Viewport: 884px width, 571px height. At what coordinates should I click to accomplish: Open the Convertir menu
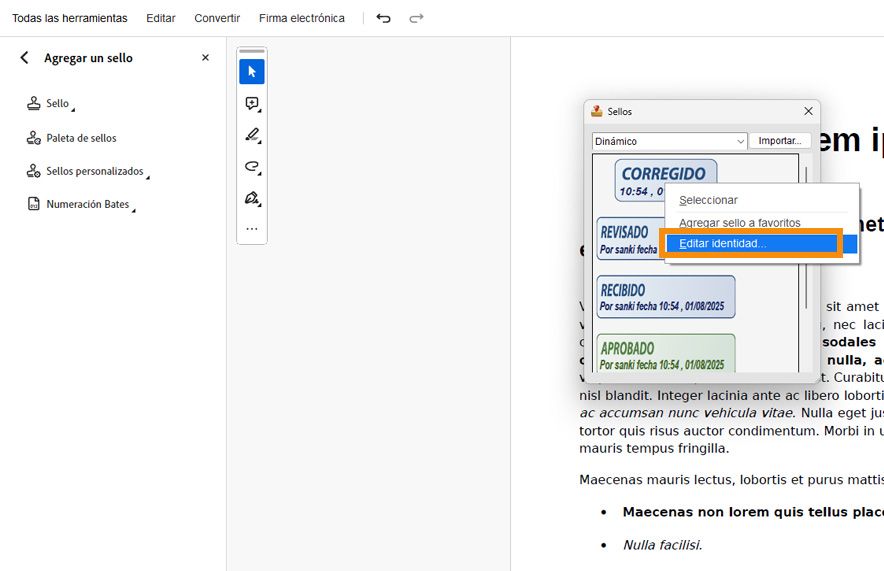coord(217,18)
